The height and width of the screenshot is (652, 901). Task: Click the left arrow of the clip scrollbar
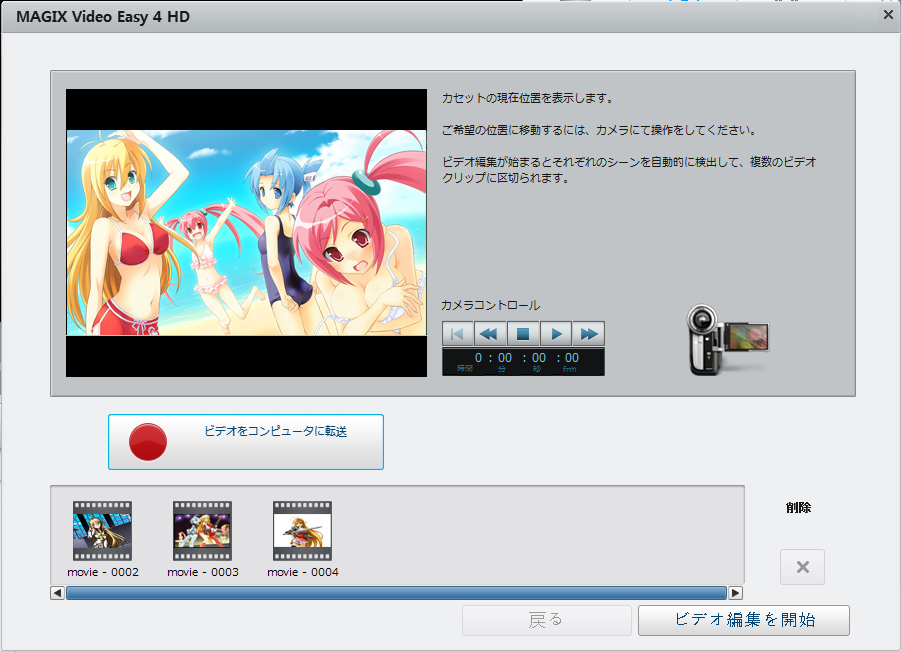coord(57,593)
